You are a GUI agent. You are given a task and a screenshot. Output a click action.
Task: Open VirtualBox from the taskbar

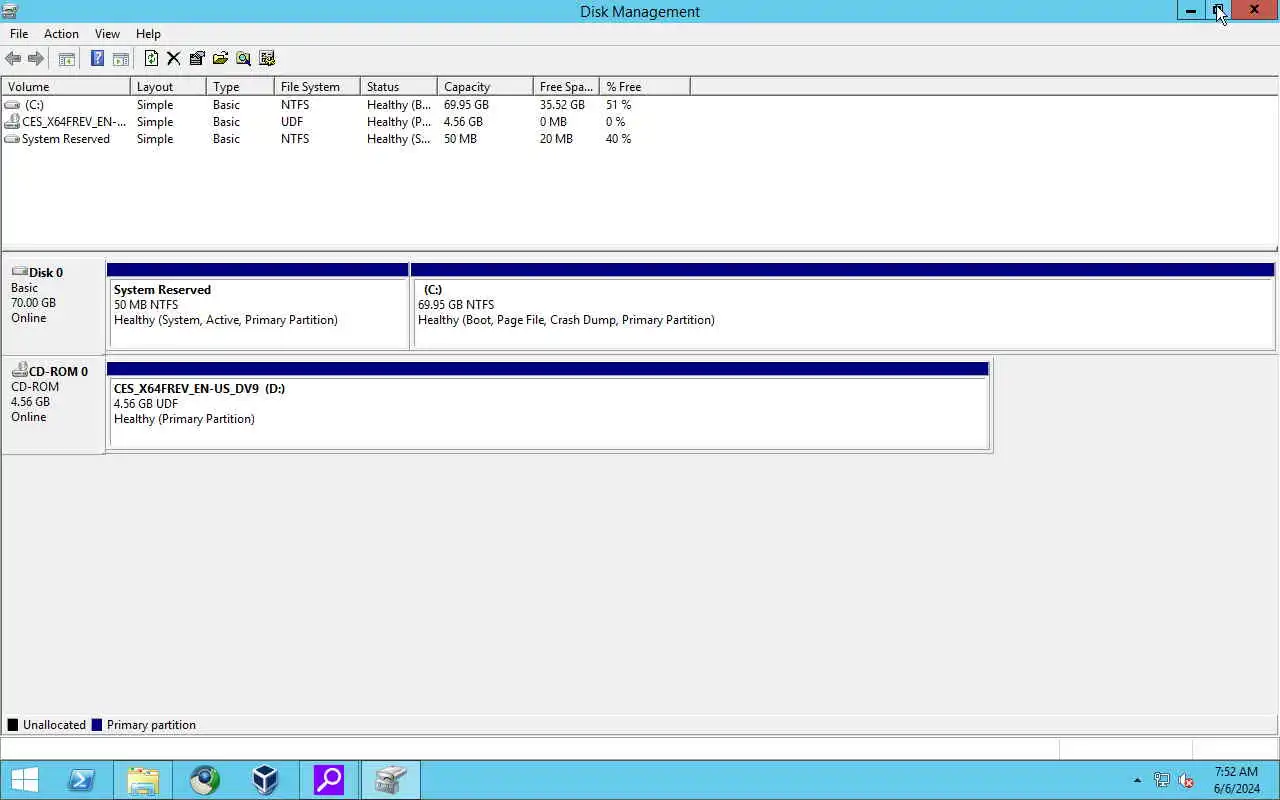click(x=265, y=780)
